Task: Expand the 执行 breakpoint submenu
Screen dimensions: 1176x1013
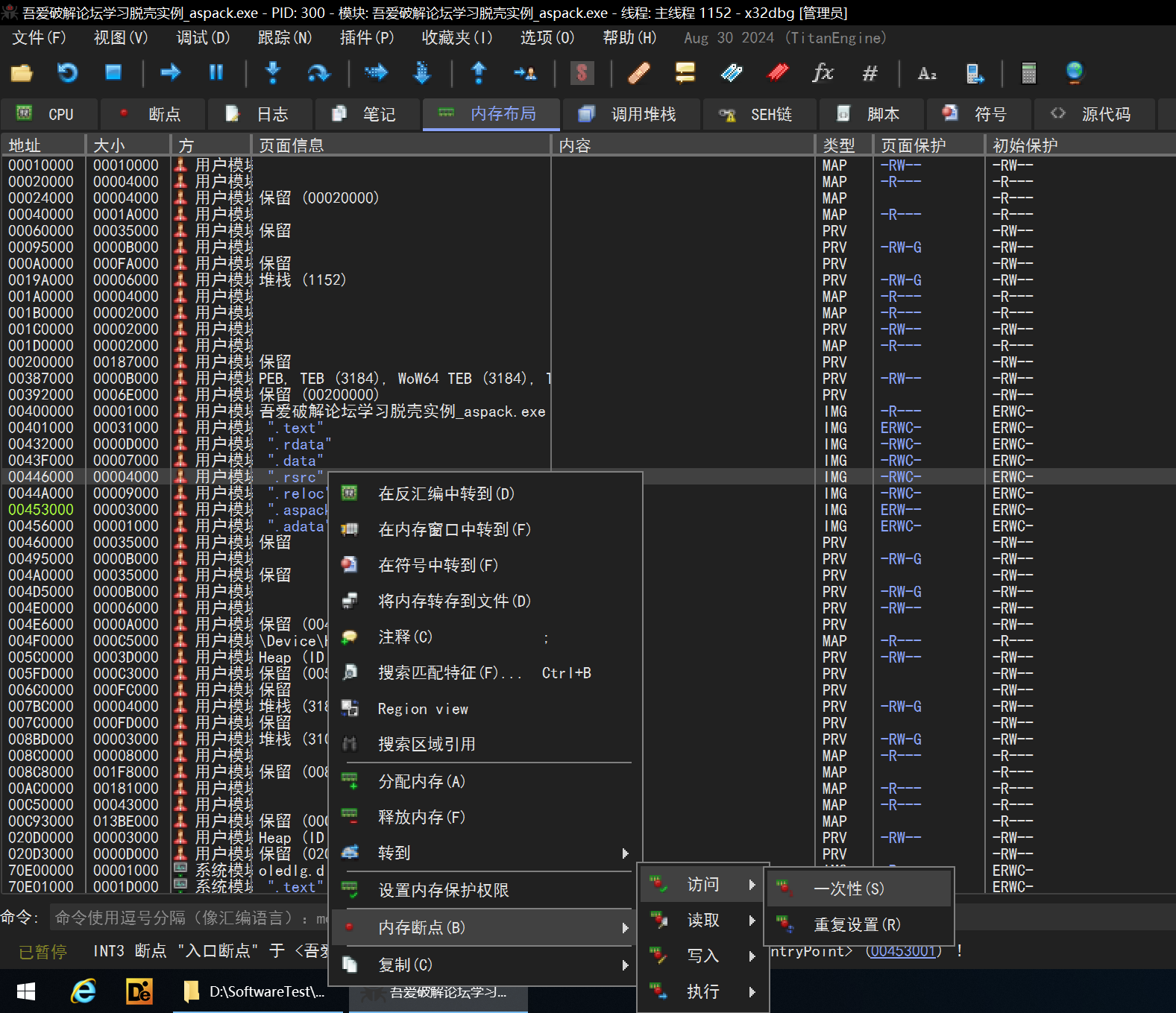Action: coord(702,991)
